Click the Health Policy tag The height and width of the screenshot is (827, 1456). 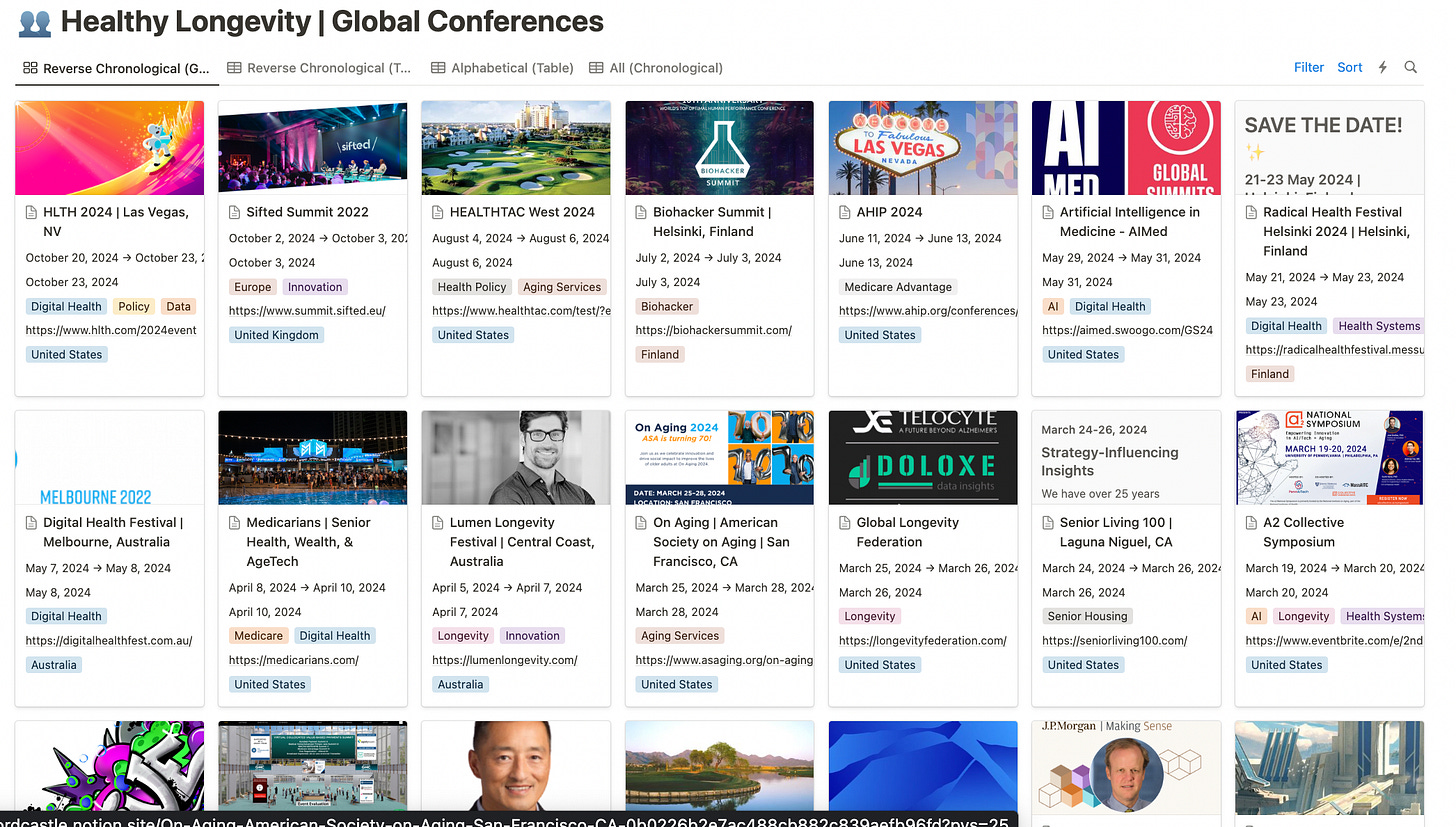coord(472,287)
